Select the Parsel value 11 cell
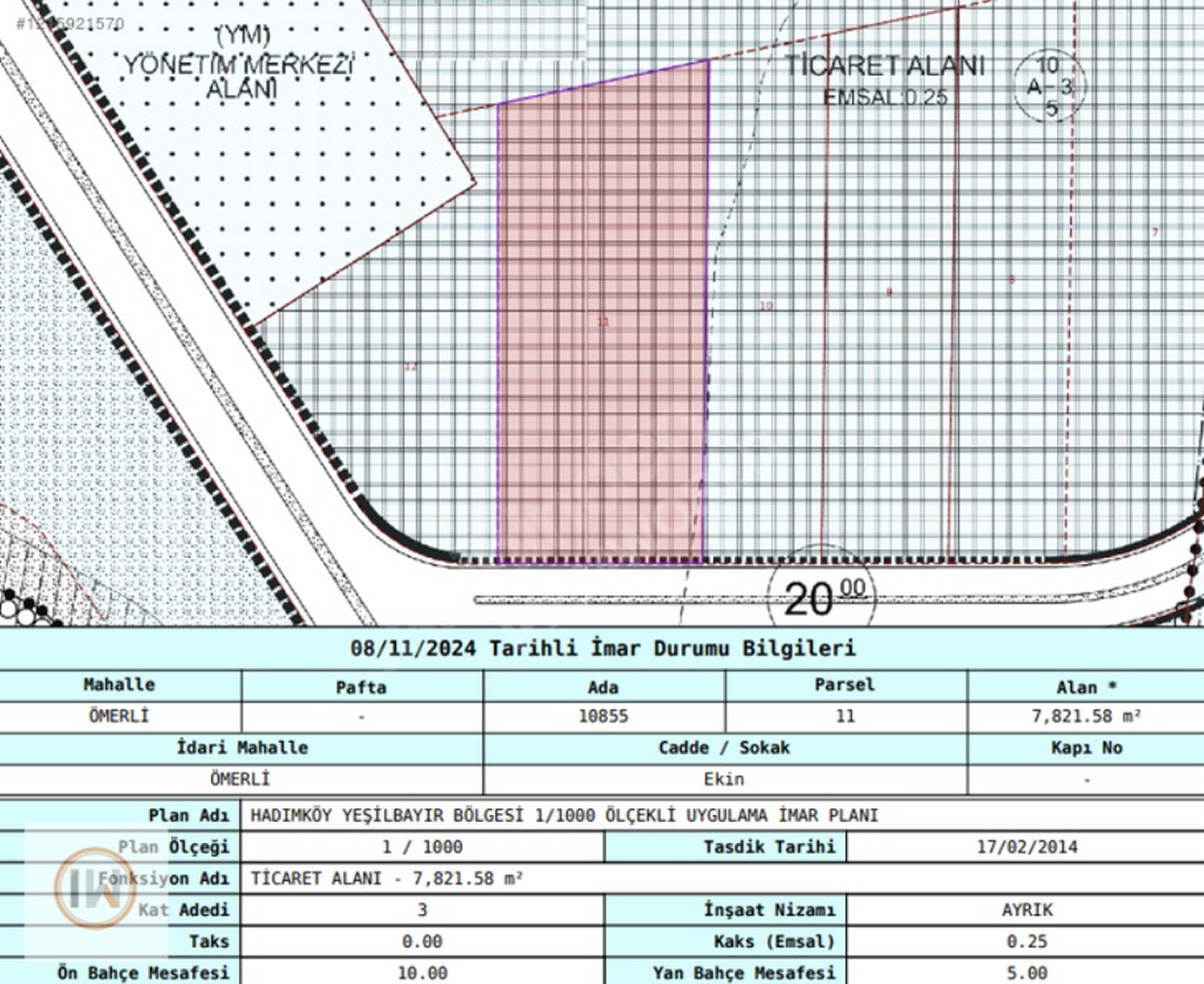This screenshot has height=984, width=1204. [845, 716]
